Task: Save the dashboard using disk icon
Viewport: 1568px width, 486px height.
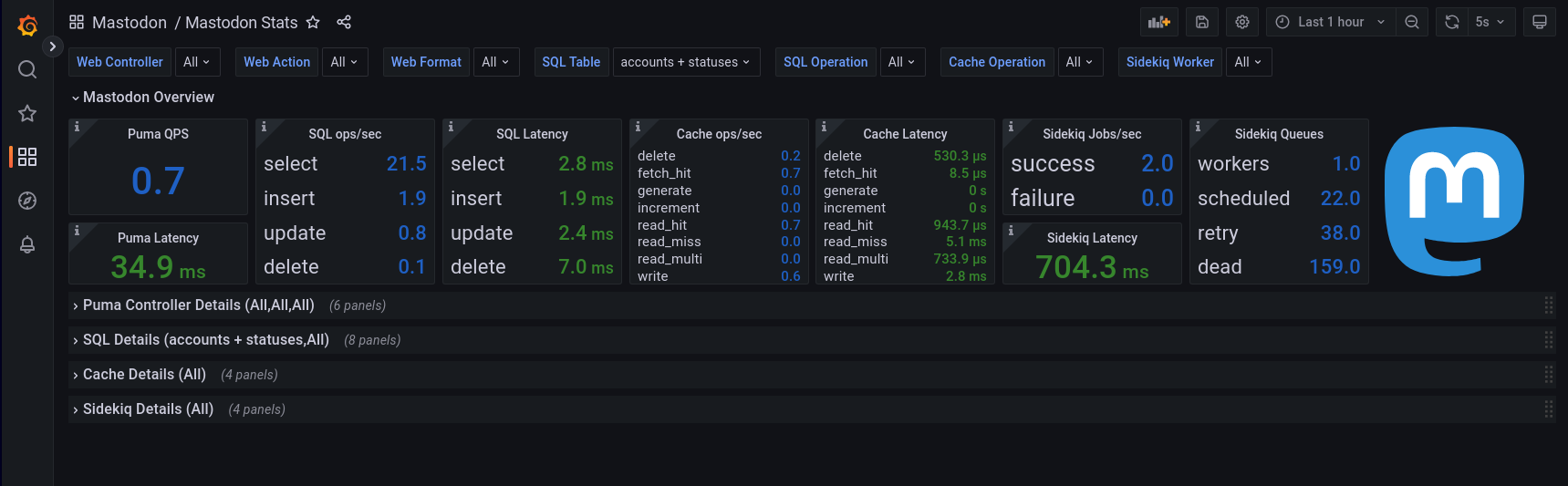Action: tap(1202, 22)
